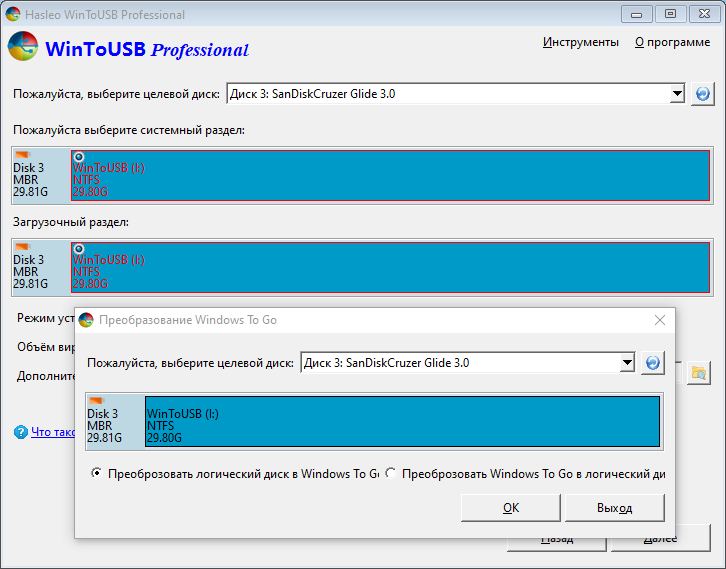
Task: Click the refresh disks icon in main window
Action: pos(702,94)
